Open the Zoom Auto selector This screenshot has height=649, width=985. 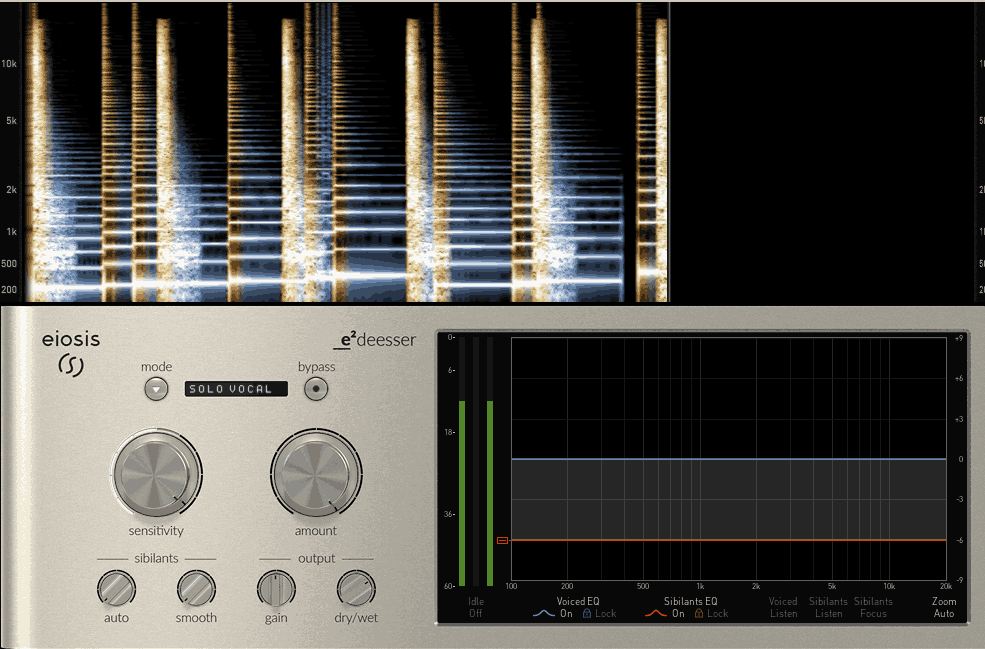click(944, 608)
